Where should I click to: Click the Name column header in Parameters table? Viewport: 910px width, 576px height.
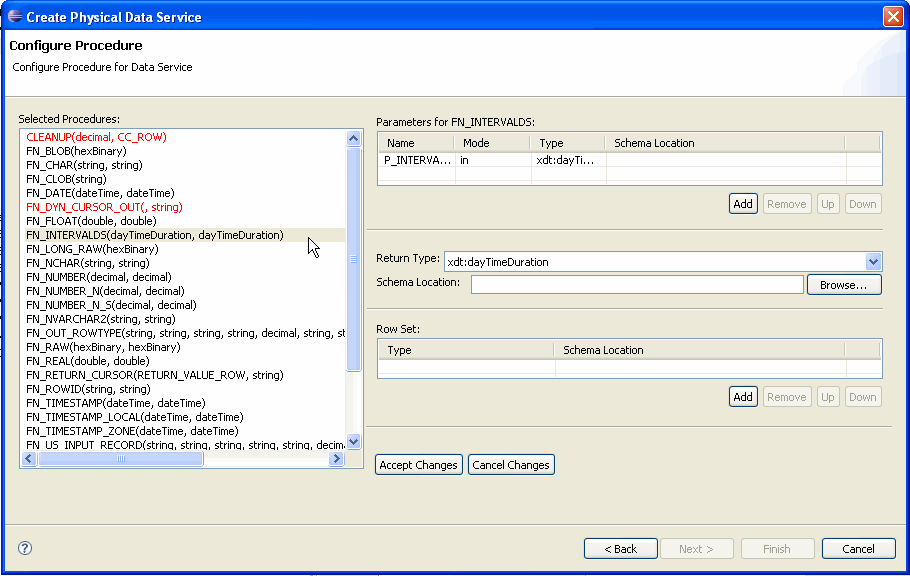click(417, 143)
